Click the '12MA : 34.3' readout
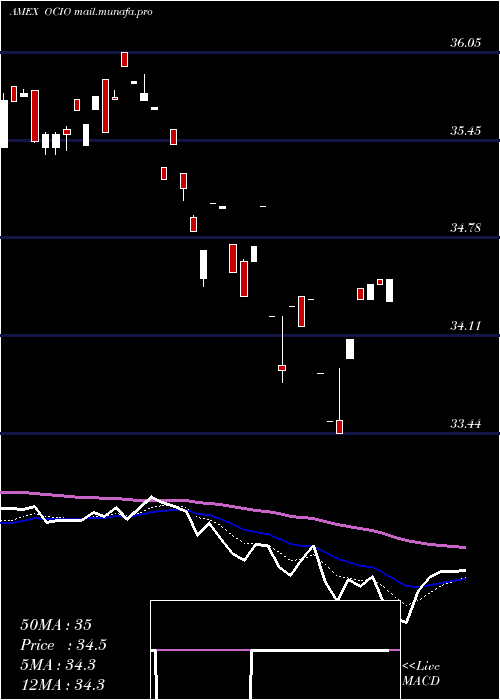Image resolution: width=500 pixels, height=700 pixels. pos(62,685)
